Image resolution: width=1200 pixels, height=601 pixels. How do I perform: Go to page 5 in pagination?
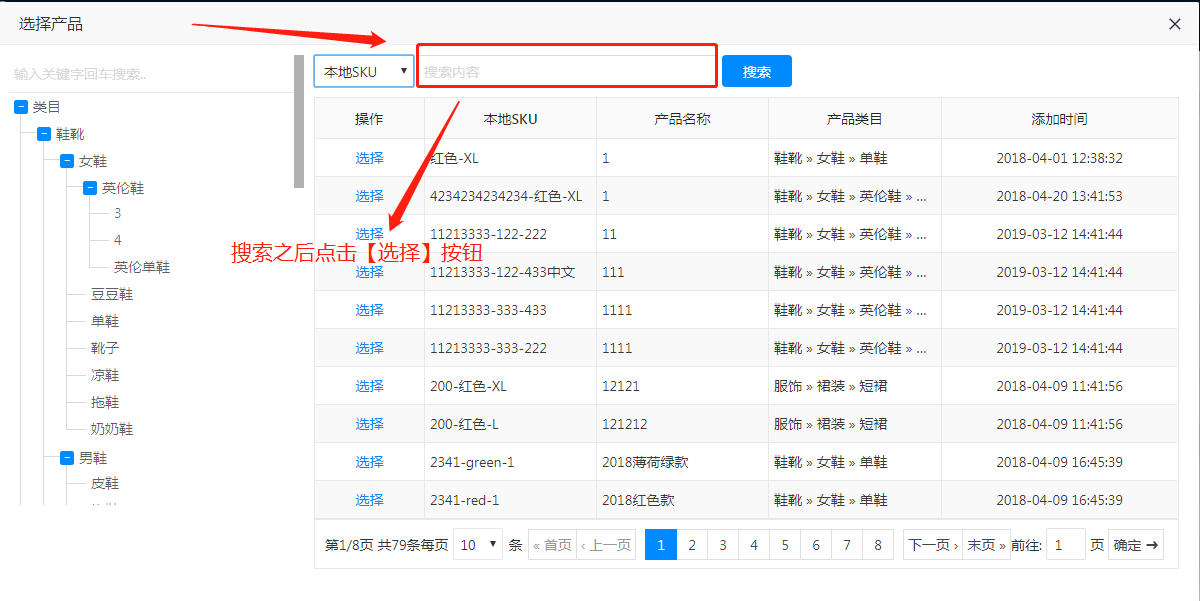[x=785, y=545]
